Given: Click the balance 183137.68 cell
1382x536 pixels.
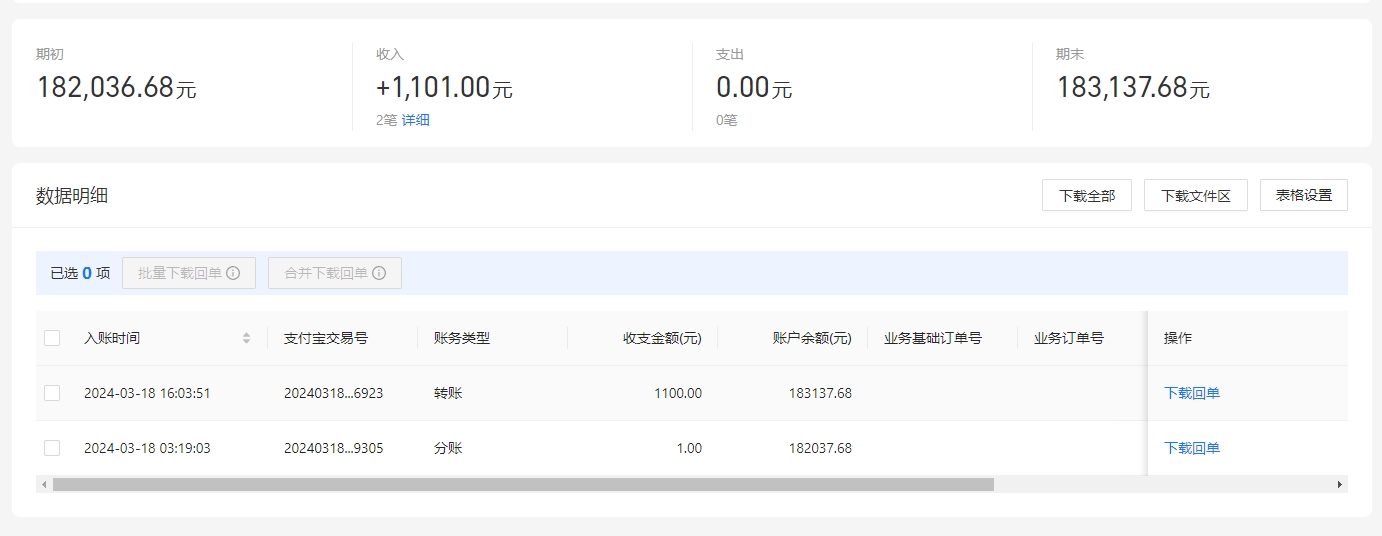Looking at the screenshot, I should pyautogui.click(x=820, y=393).
